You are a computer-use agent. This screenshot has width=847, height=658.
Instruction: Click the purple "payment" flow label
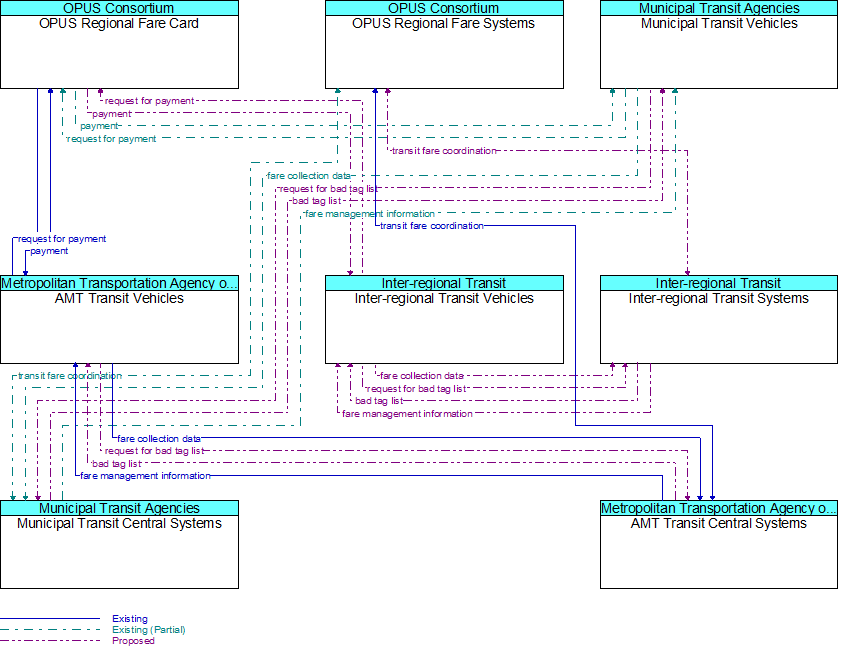click(x=112, y=114)
